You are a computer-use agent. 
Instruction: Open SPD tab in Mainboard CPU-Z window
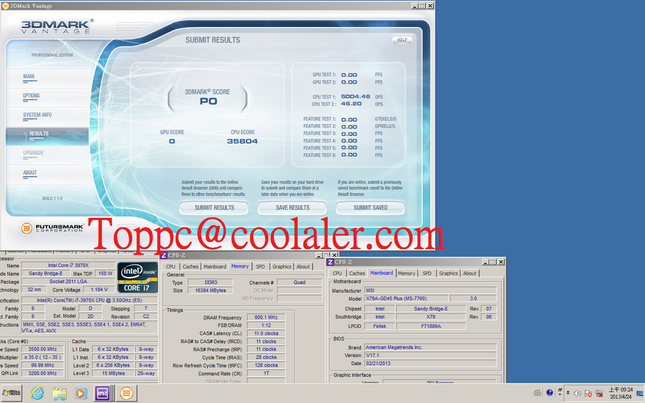pyautogui.click(x=427, y=273)
